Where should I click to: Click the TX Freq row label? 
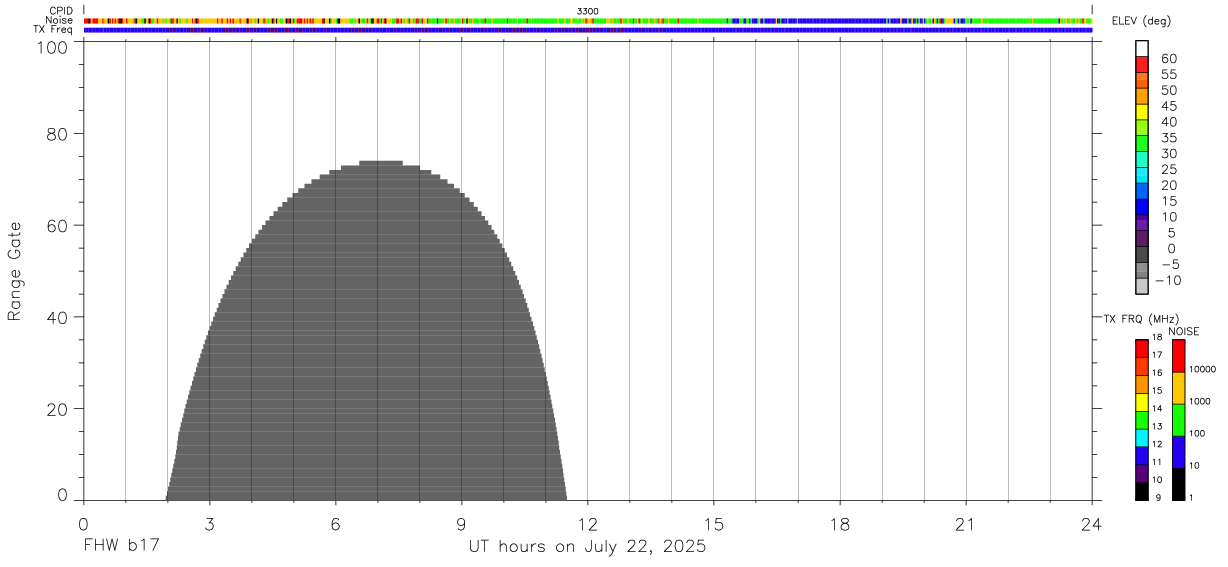(54, 29)
